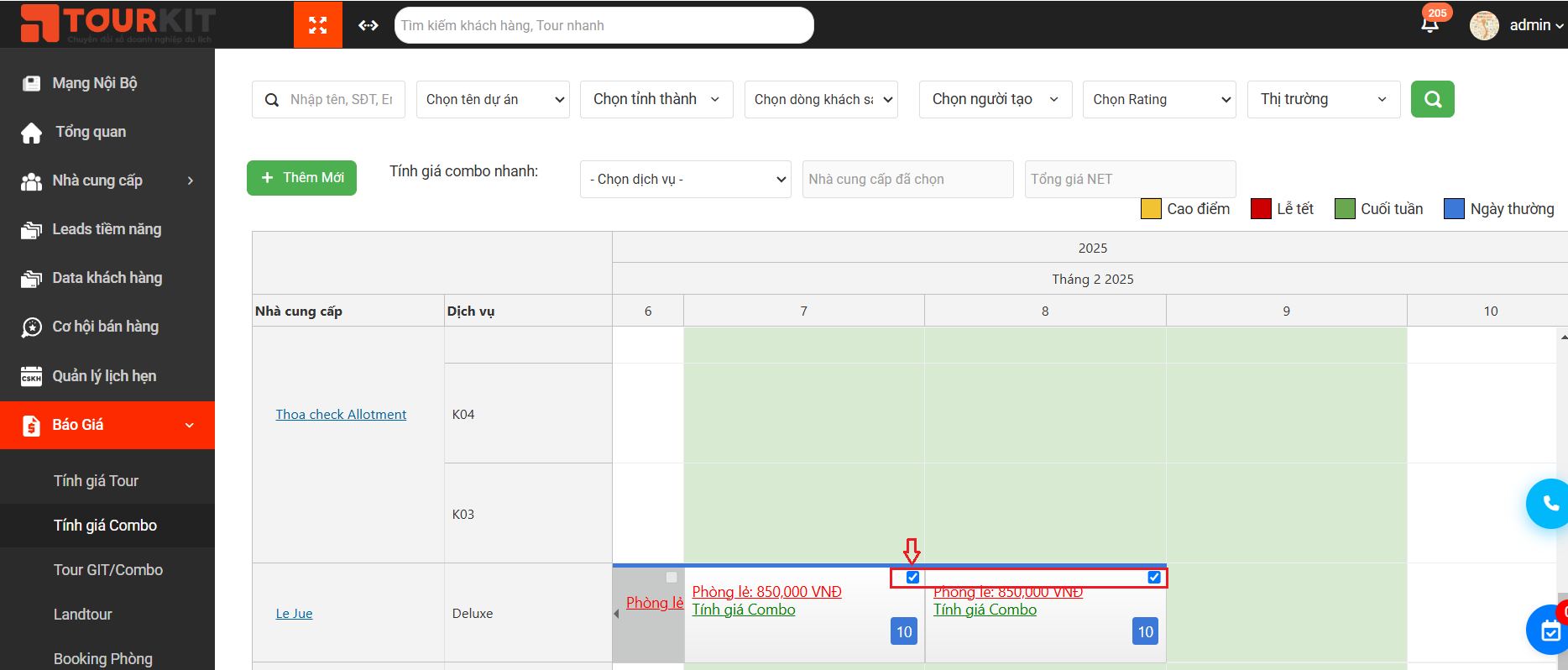This screenshot has width=1568, height=670.
Task: Click Tính giá Combo link on day 7
Action: click(x=743, y=610)
